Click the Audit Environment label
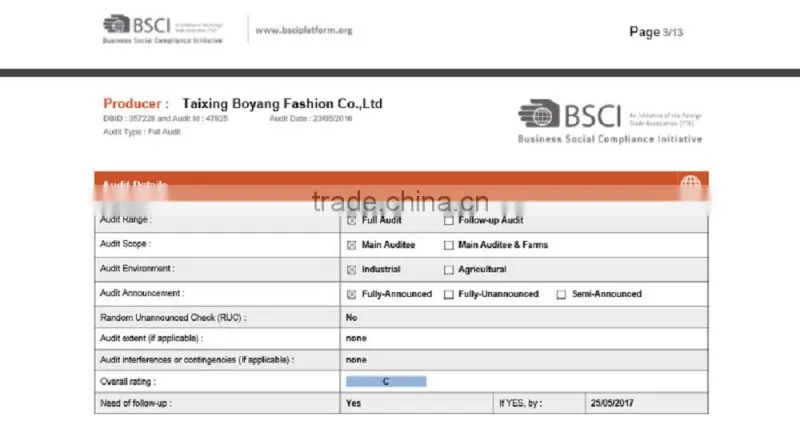Screen dimensions: 800x421 (137, 268)
